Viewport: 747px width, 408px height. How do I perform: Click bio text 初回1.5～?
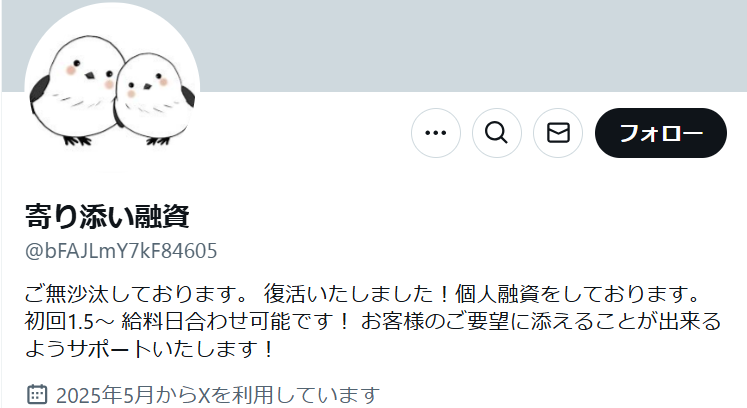click(69, 322)
